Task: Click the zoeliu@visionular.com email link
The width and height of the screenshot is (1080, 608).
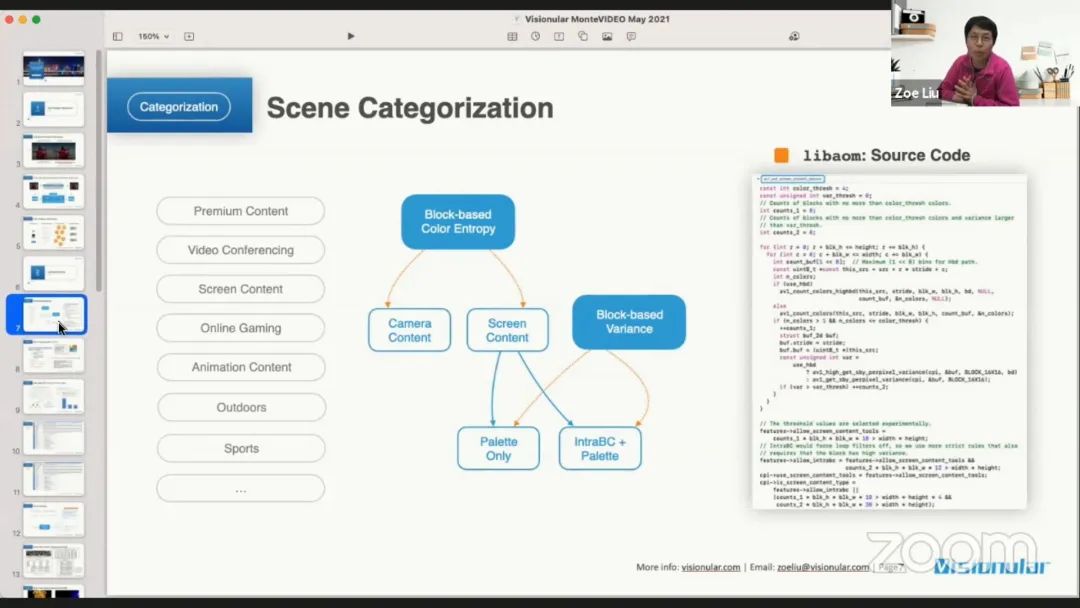Action: pos(823,567)
